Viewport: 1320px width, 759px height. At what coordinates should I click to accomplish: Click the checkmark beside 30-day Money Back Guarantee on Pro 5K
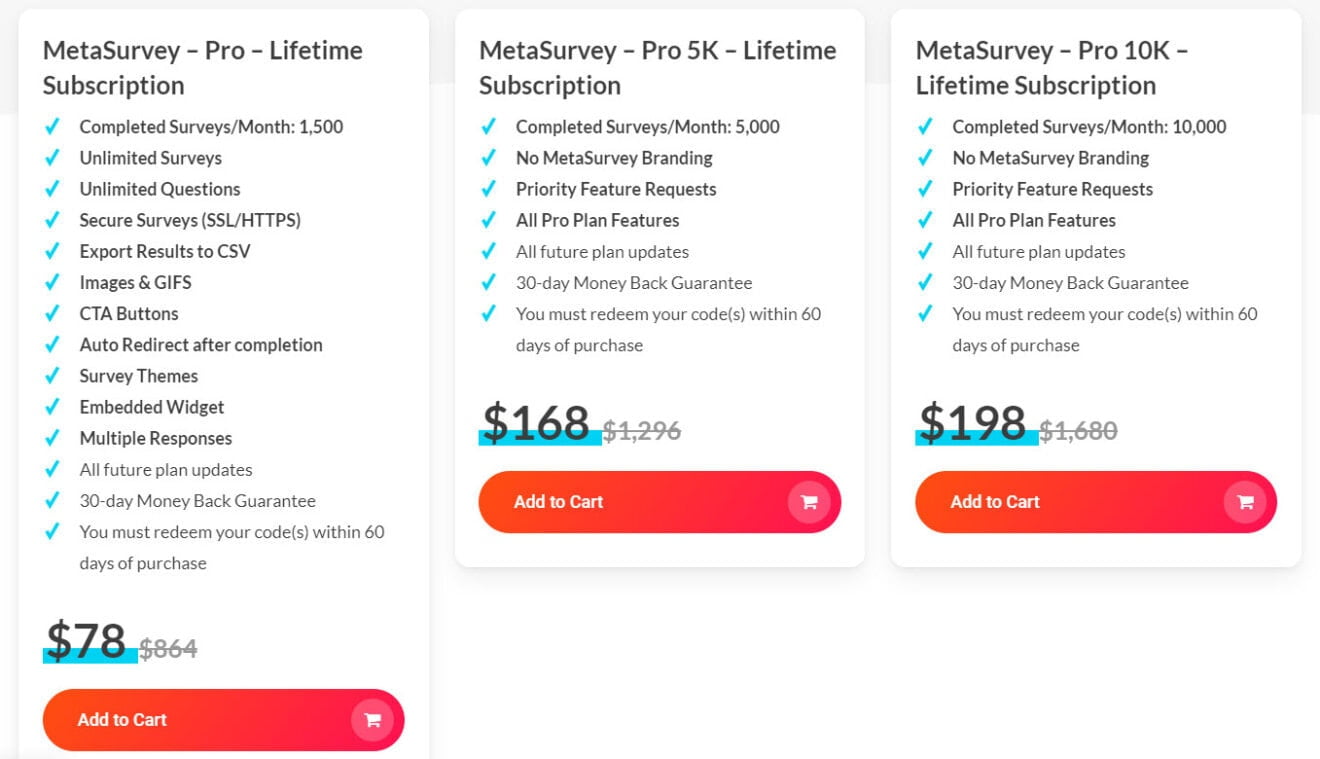pyautogui.click(x=489, y=283)
